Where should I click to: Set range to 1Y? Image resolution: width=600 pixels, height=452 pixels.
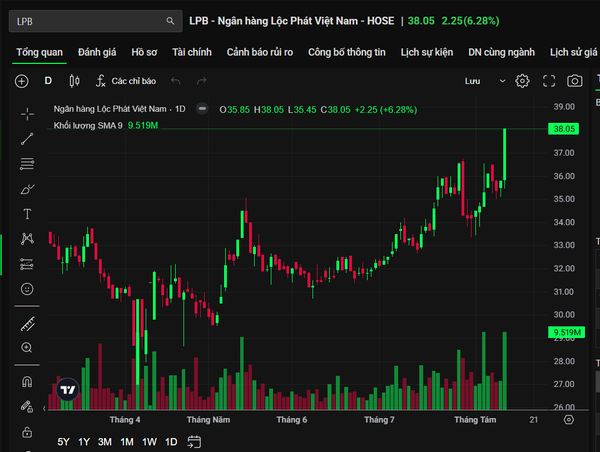84,442
